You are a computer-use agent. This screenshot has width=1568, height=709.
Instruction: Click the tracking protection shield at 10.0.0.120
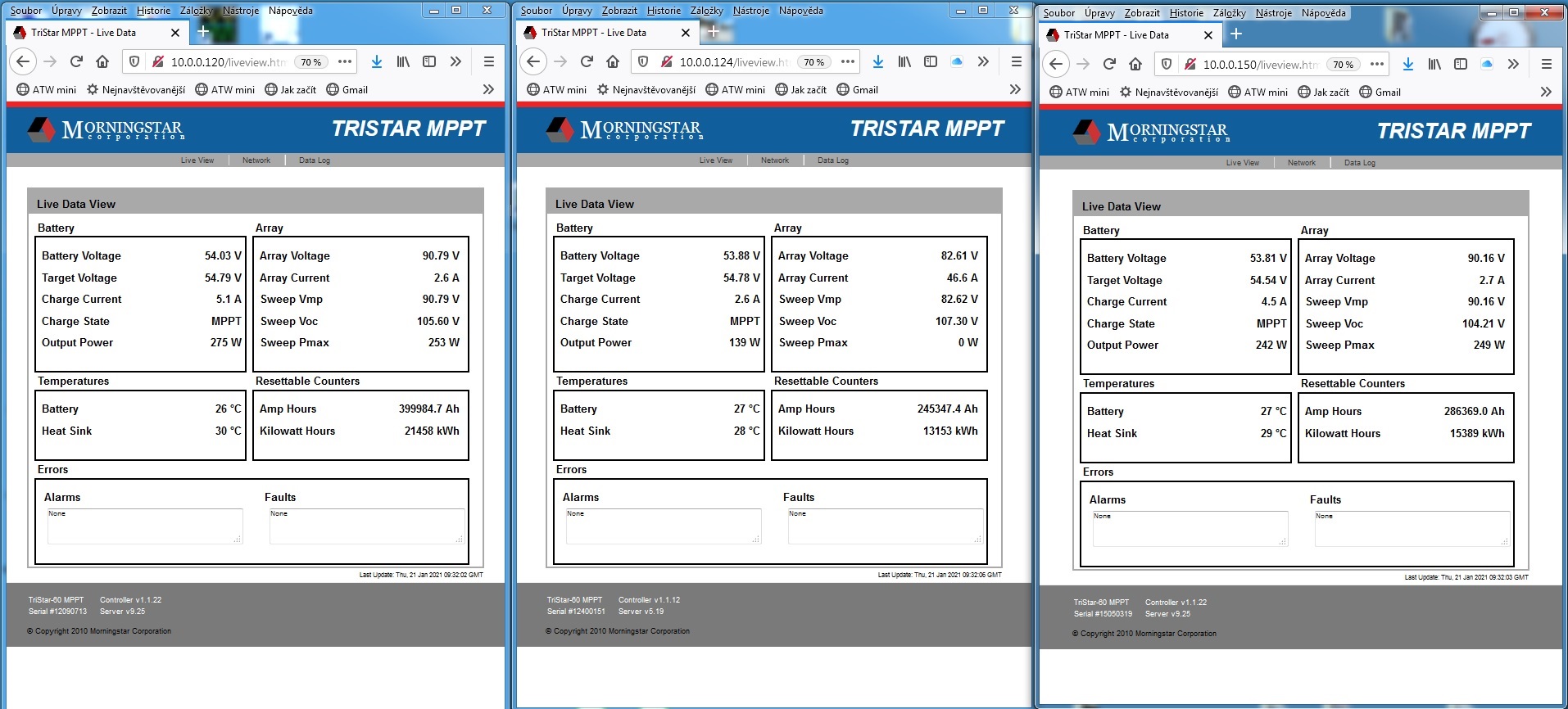[135, 61]
